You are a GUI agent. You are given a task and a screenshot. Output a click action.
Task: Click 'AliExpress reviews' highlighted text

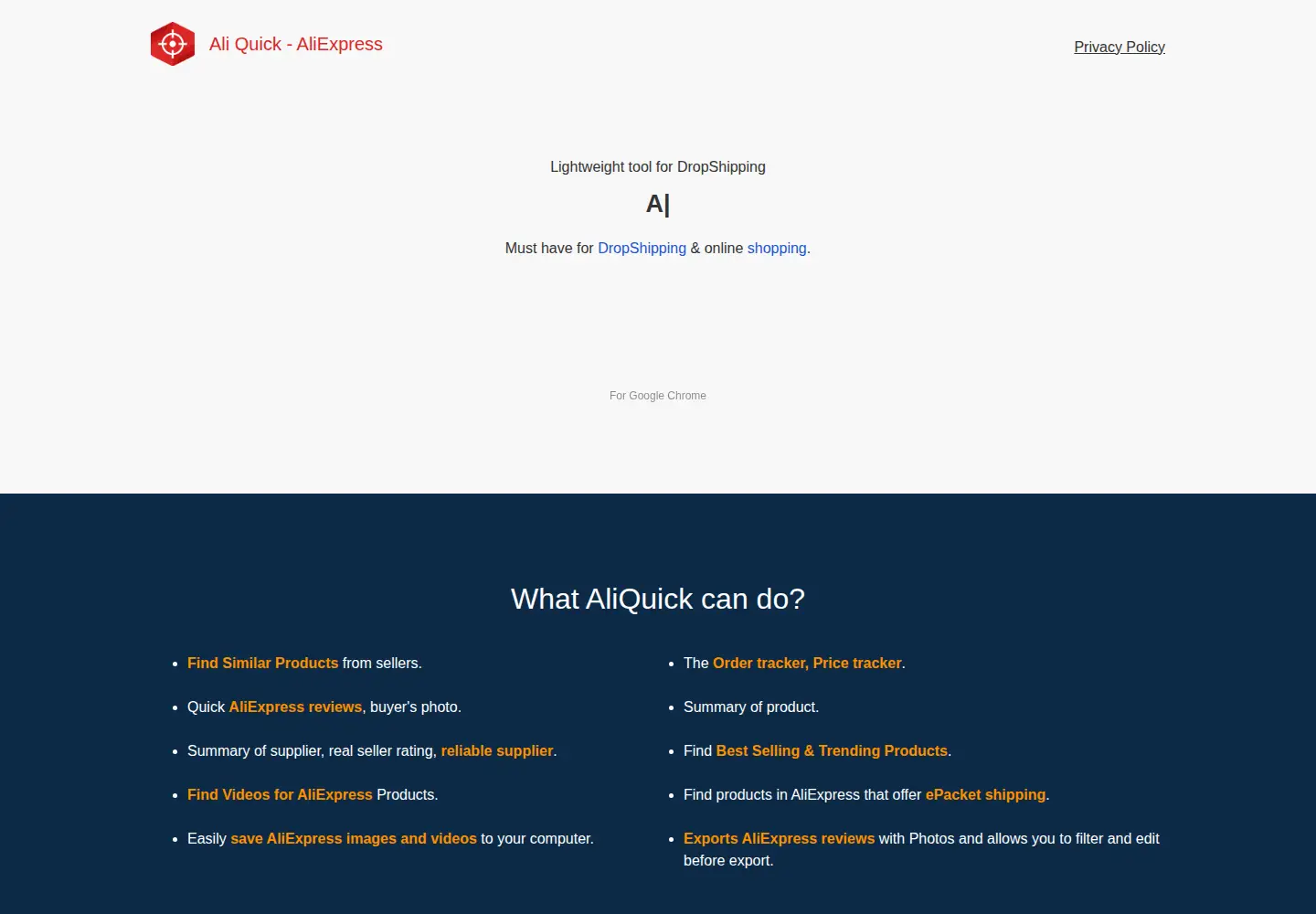coord(295,707)
